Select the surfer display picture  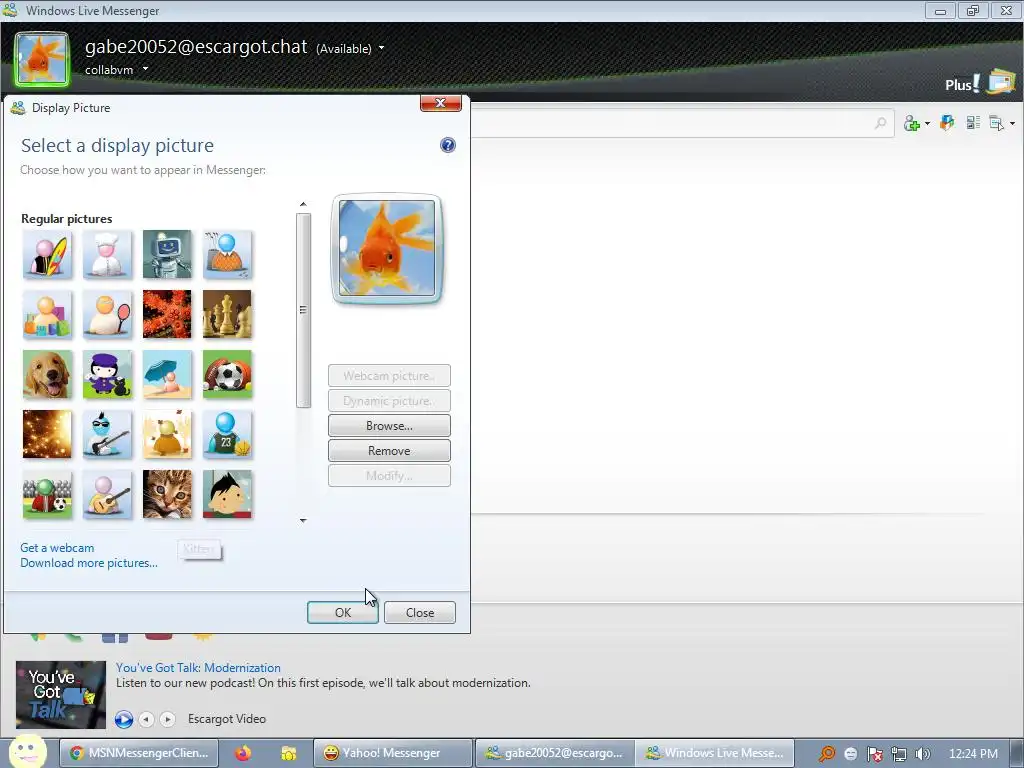tap(48, 254)
